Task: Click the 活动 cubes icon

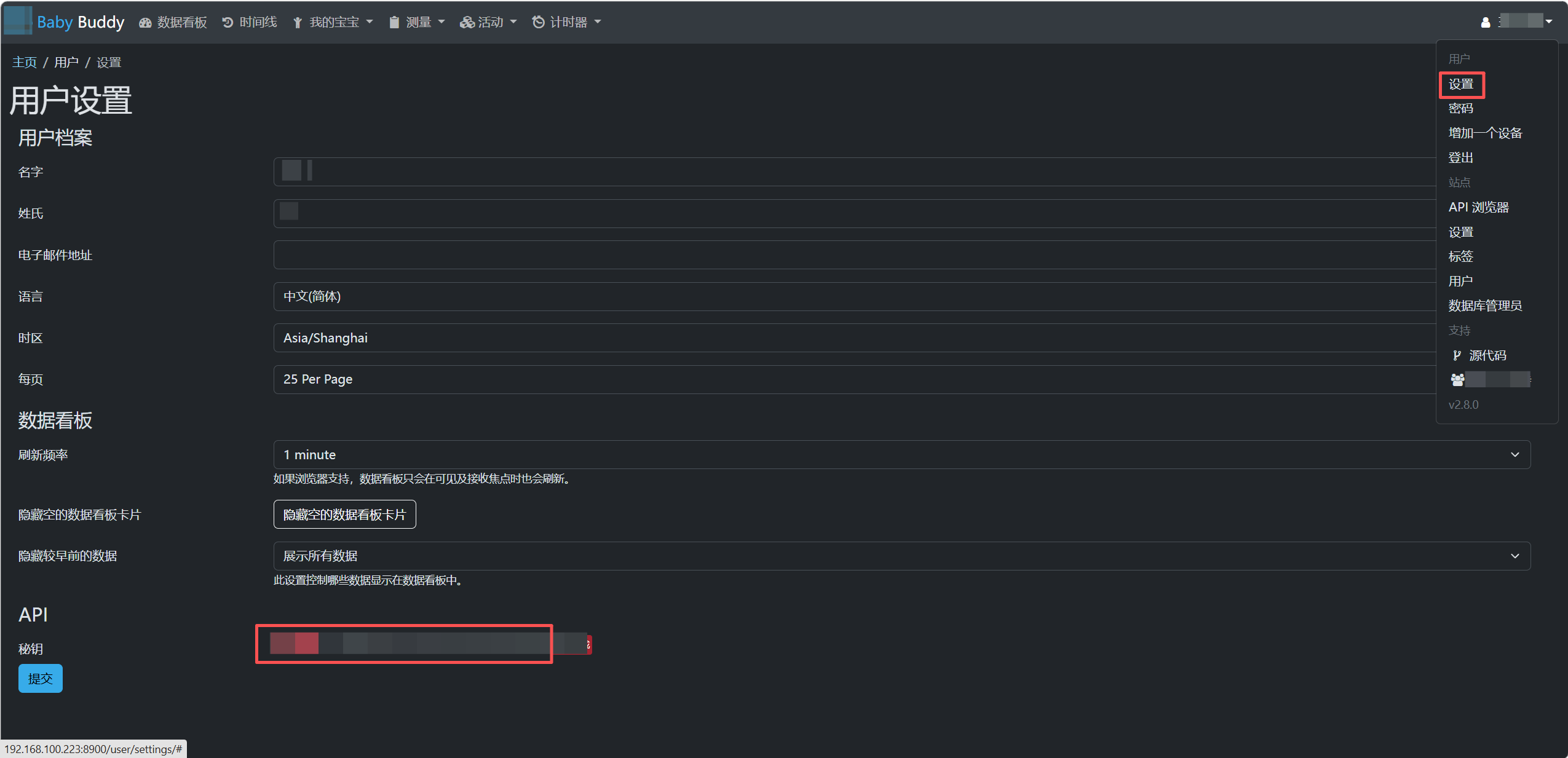Action: tap(467, 23)
